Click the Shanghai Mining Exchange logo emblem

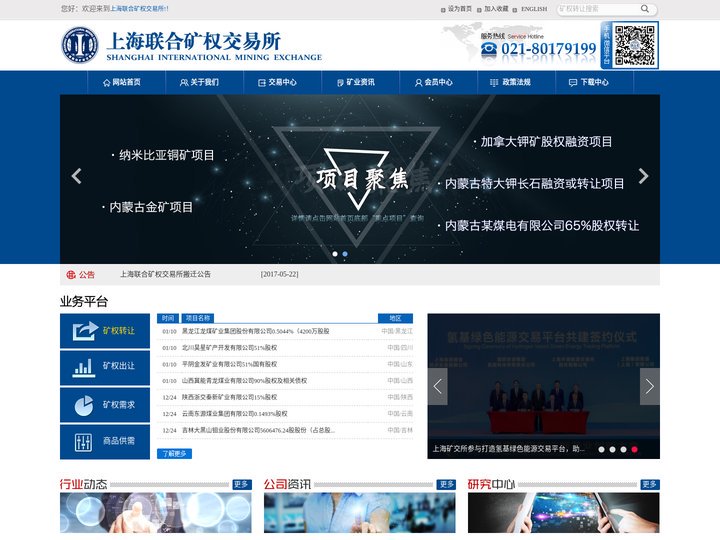coord(80,45)
